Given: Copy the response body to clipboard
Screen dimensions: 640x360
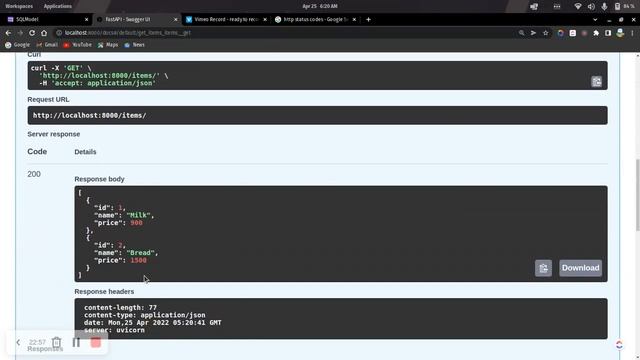Looking at the screenshot, I should [543, 268].
